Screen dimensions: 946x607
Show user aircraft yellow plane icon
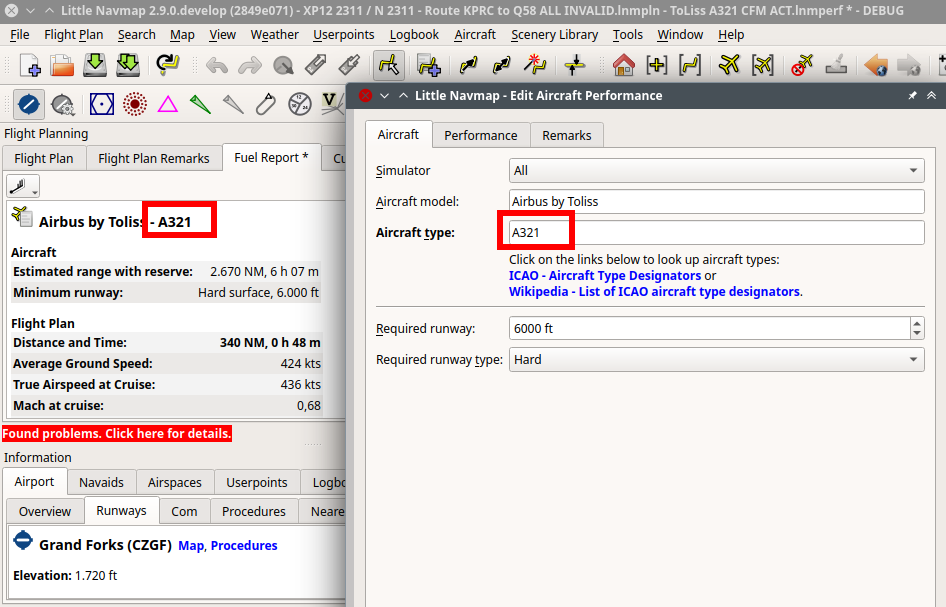729,65
